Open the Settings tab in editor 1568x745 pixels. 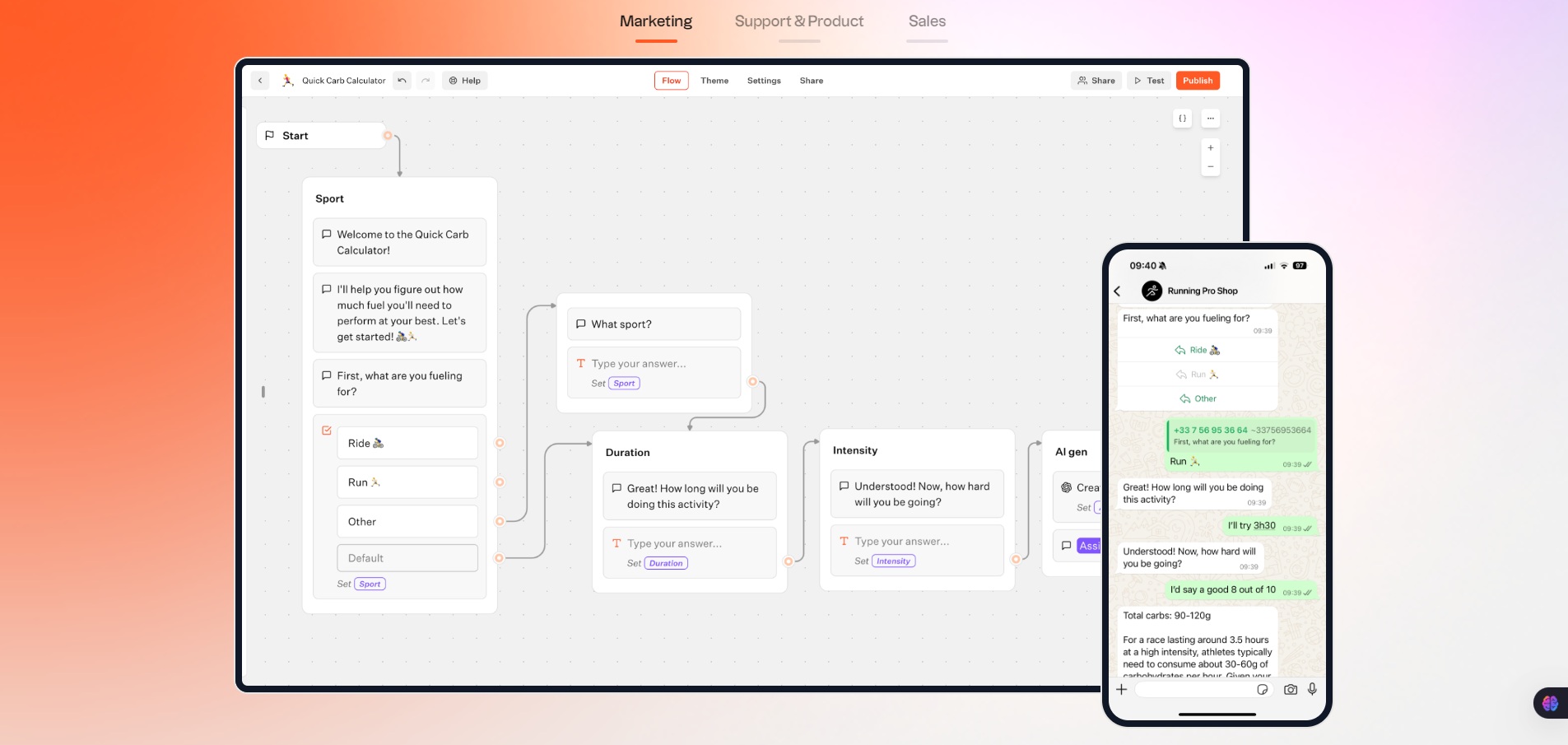(764, 81)
